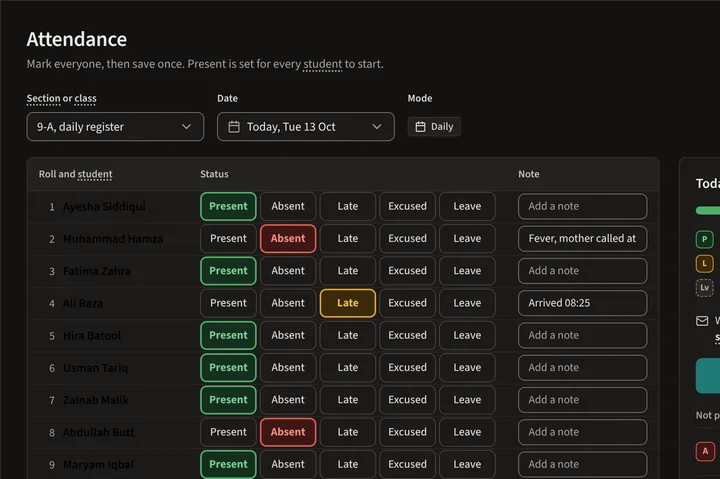
Task: Click the calendar icon on Daily mode button
Action: coord(420,127)
